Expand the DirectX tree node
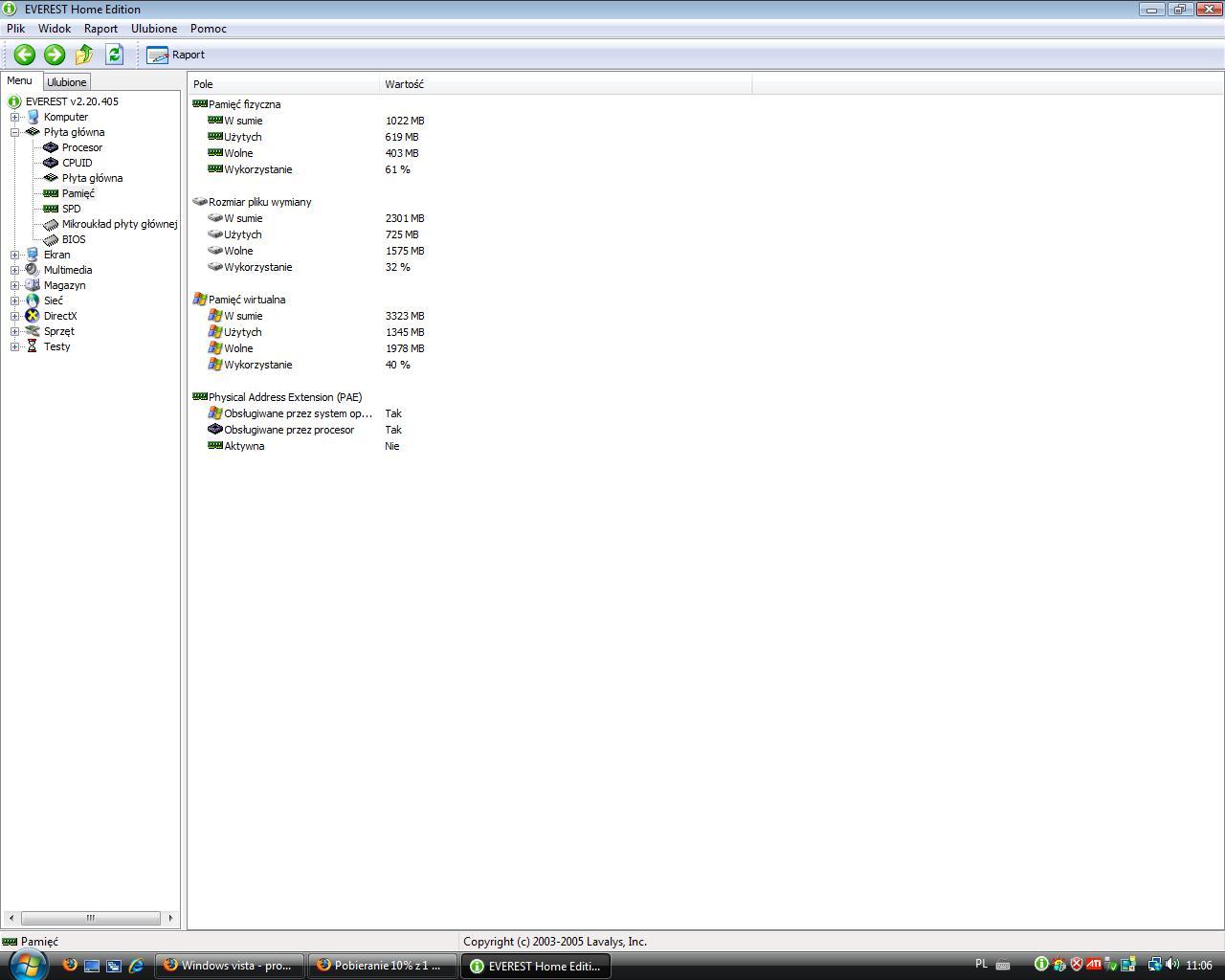This screenshot has width=1225, height=980. 14,316
